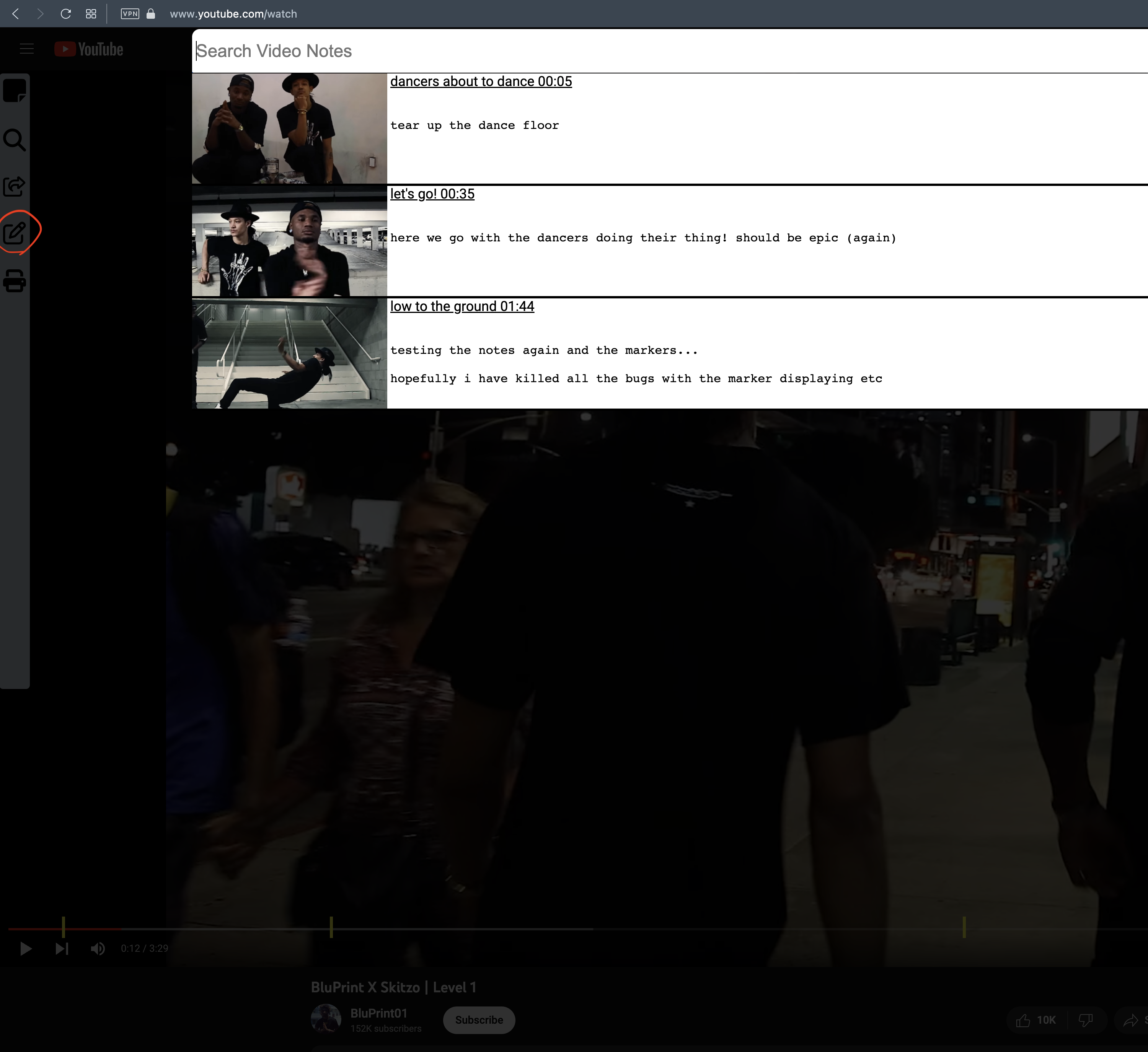Reload the current page

[65, 14]
